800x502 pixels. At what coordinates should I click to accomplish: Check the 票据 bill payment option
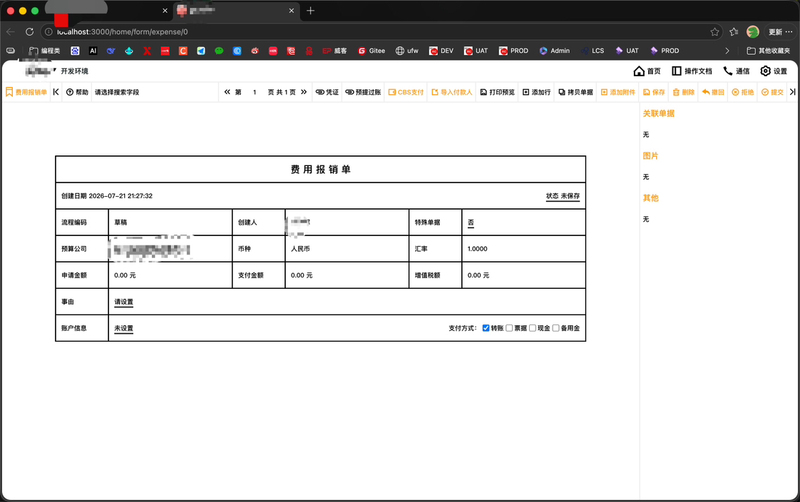click(509, 328)
